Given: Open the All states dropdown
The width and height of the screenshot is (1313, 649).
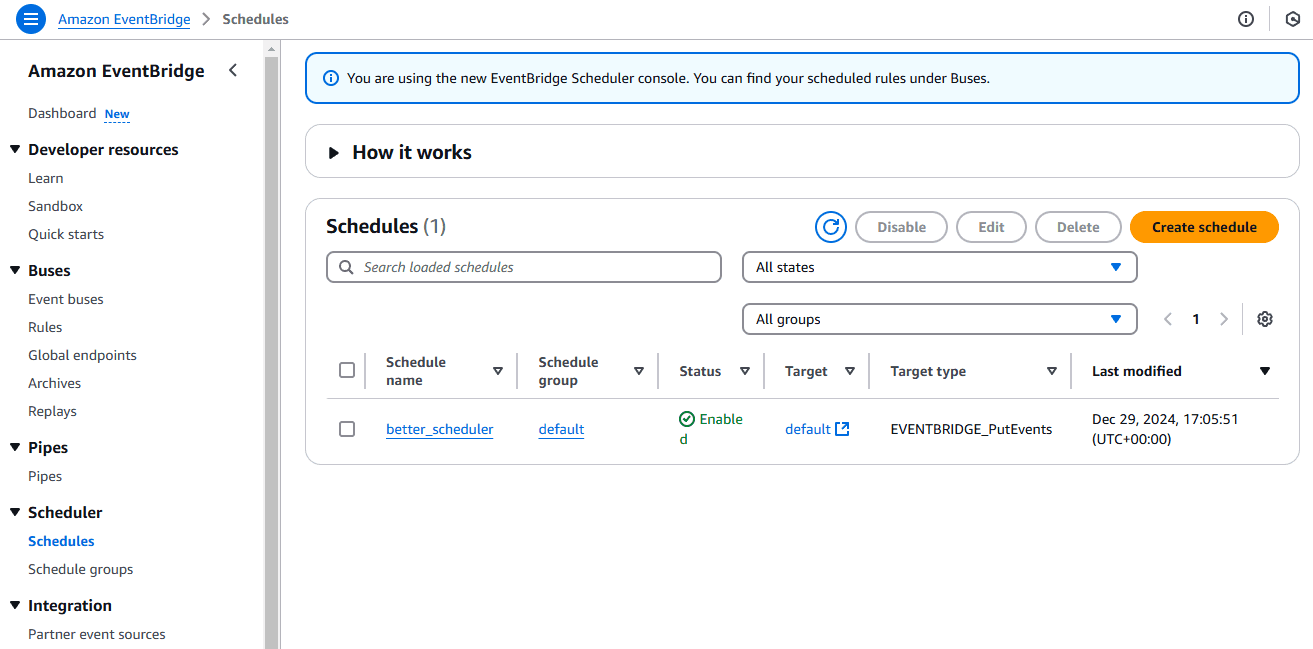Looking at the screenshot, I should coord(940,267).
